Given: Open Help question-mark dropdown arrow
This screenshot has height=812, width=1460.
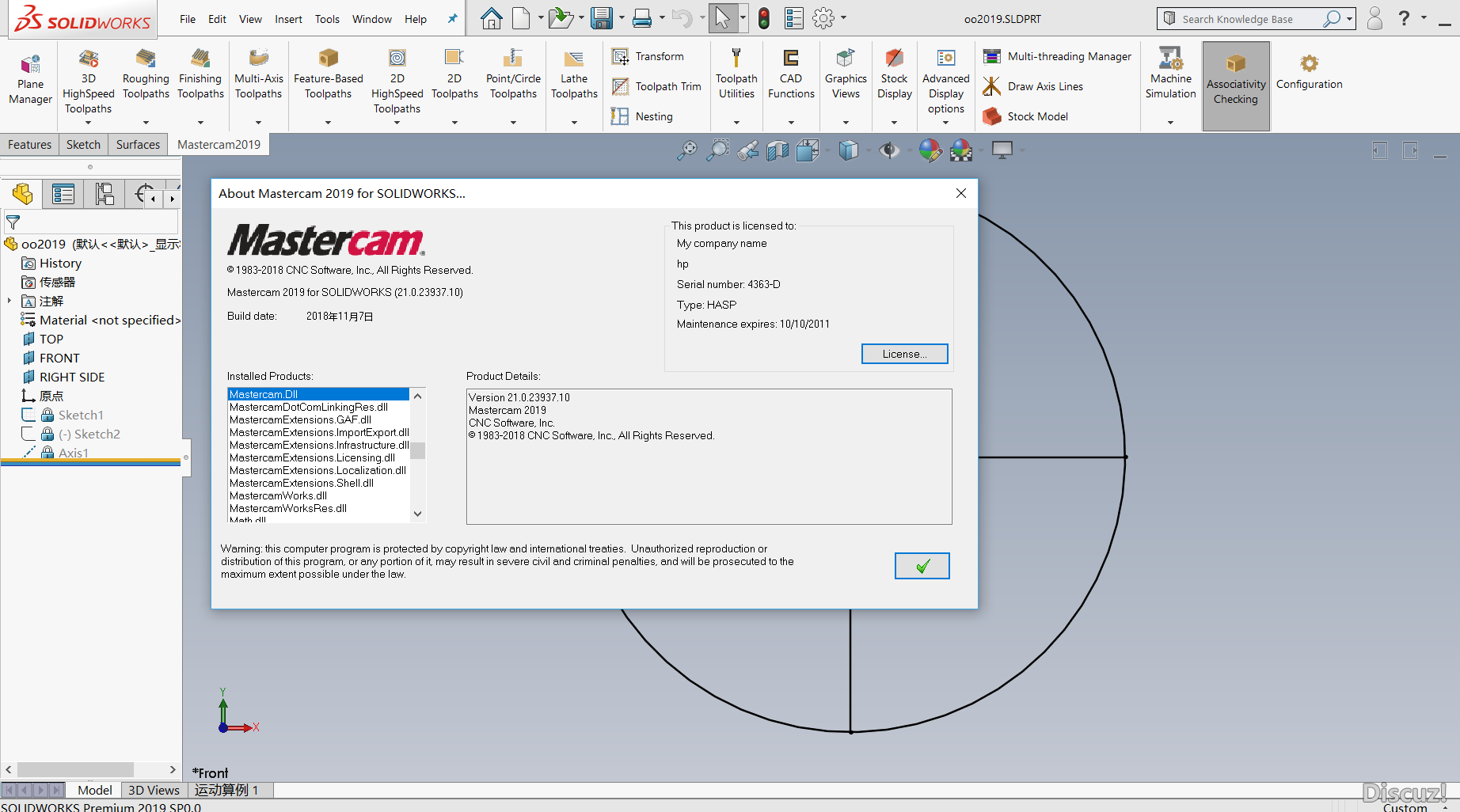Looking at the screenshot, I should click(x=1424, y=17).
